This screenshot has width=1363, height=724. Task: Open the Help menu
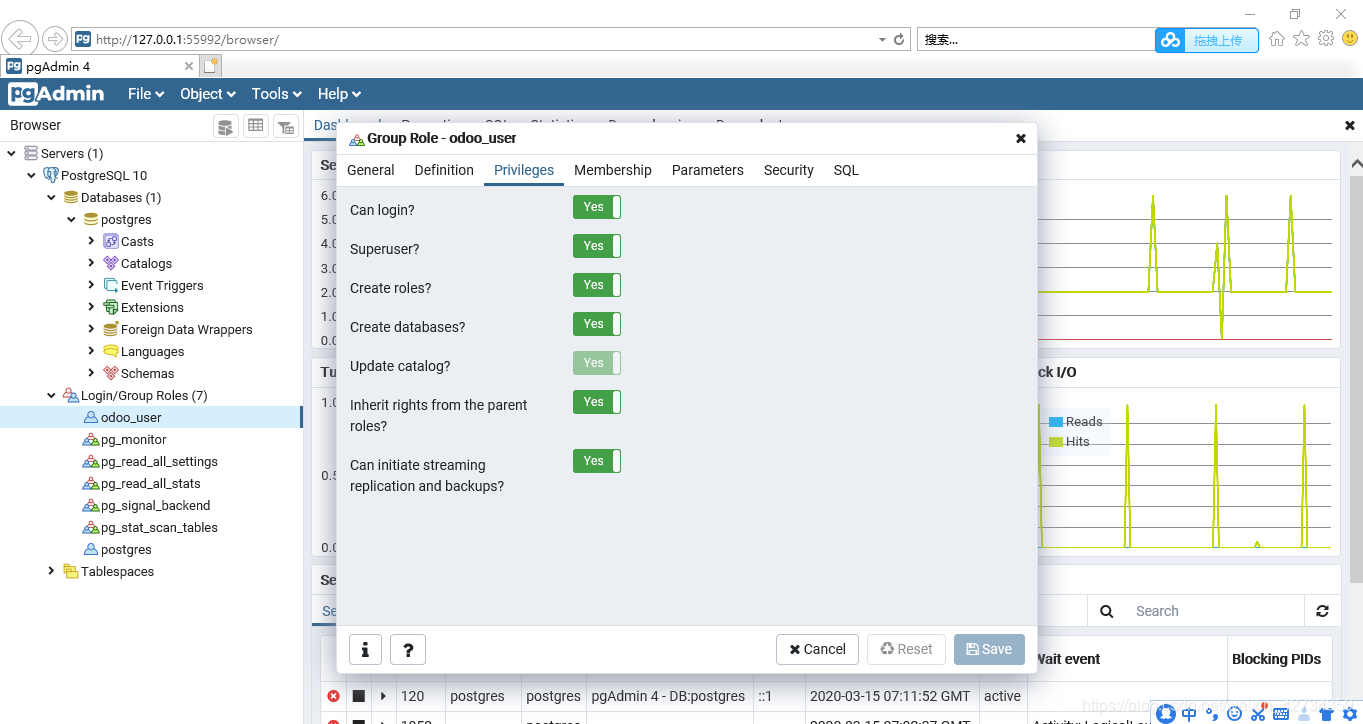coord(339,94)
